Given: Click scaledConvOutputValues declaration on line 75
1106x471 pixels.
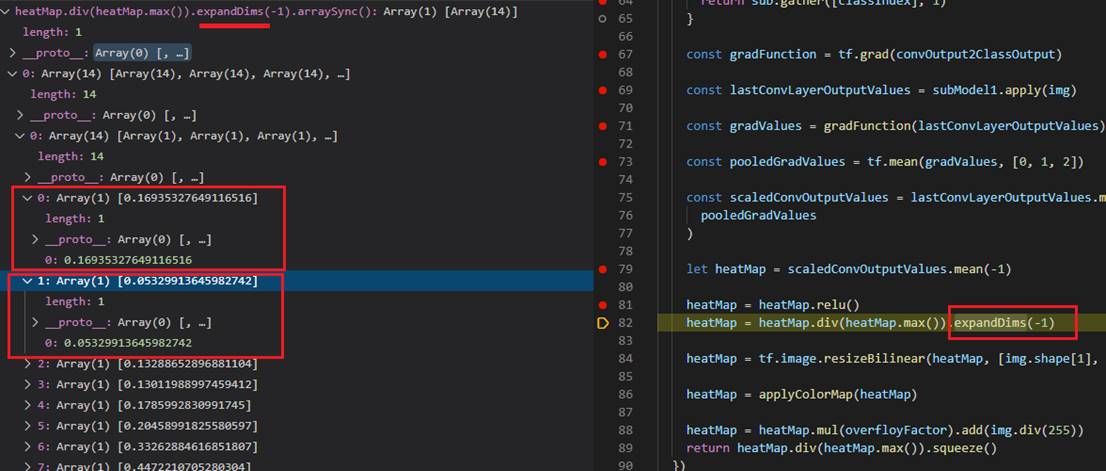Looking at the screenshot, I should click(x=808, y=197).
